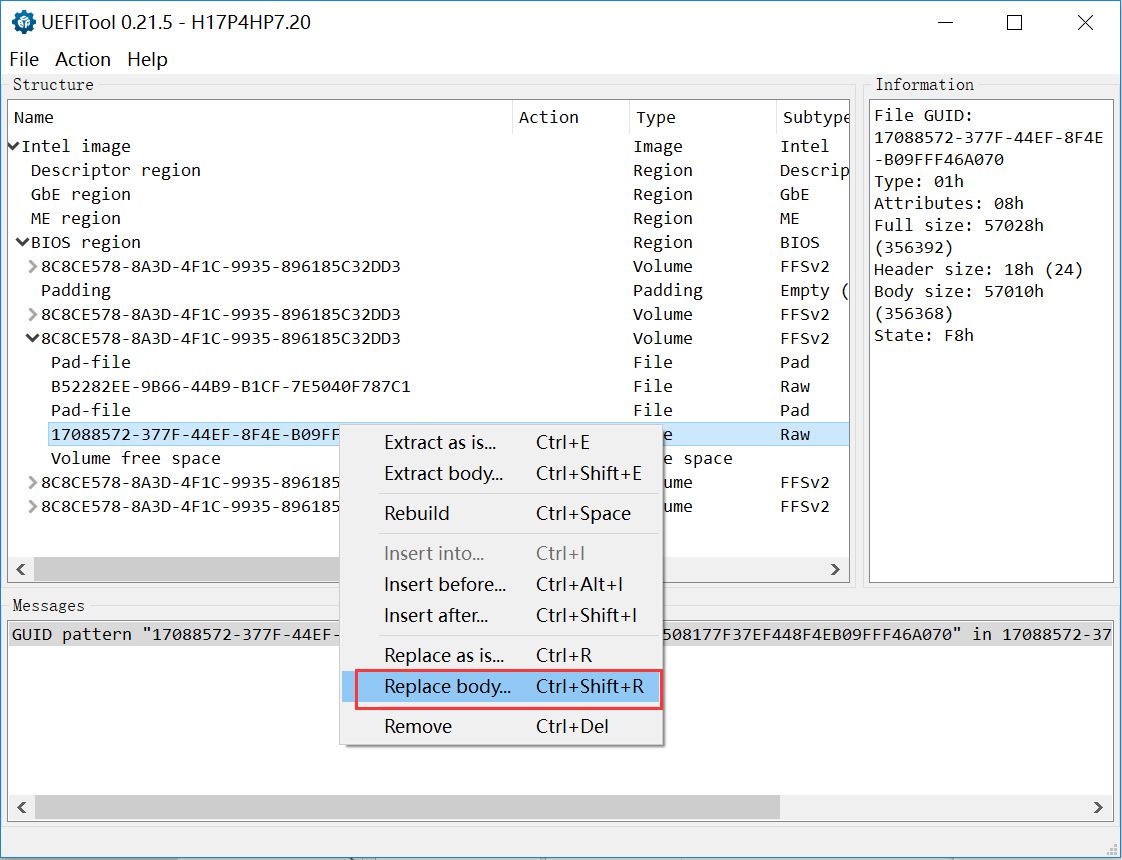
Task: Click the Structure pane right scroll arrow
Action: (x=835, y=570)
